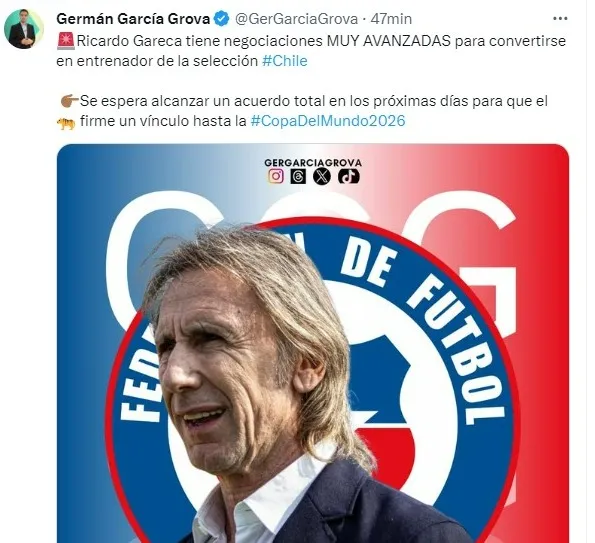Click the pointing hand emoji
The width and height of the screenshot is (595, 543).
69,101
